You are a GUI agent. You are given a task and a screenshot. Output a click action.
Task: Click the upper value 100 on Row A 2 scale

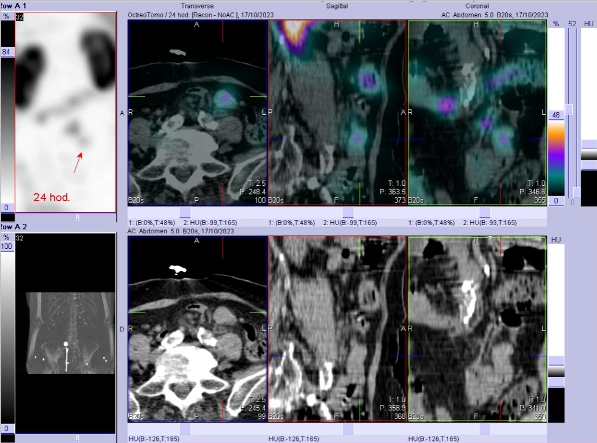coord(7,246)
